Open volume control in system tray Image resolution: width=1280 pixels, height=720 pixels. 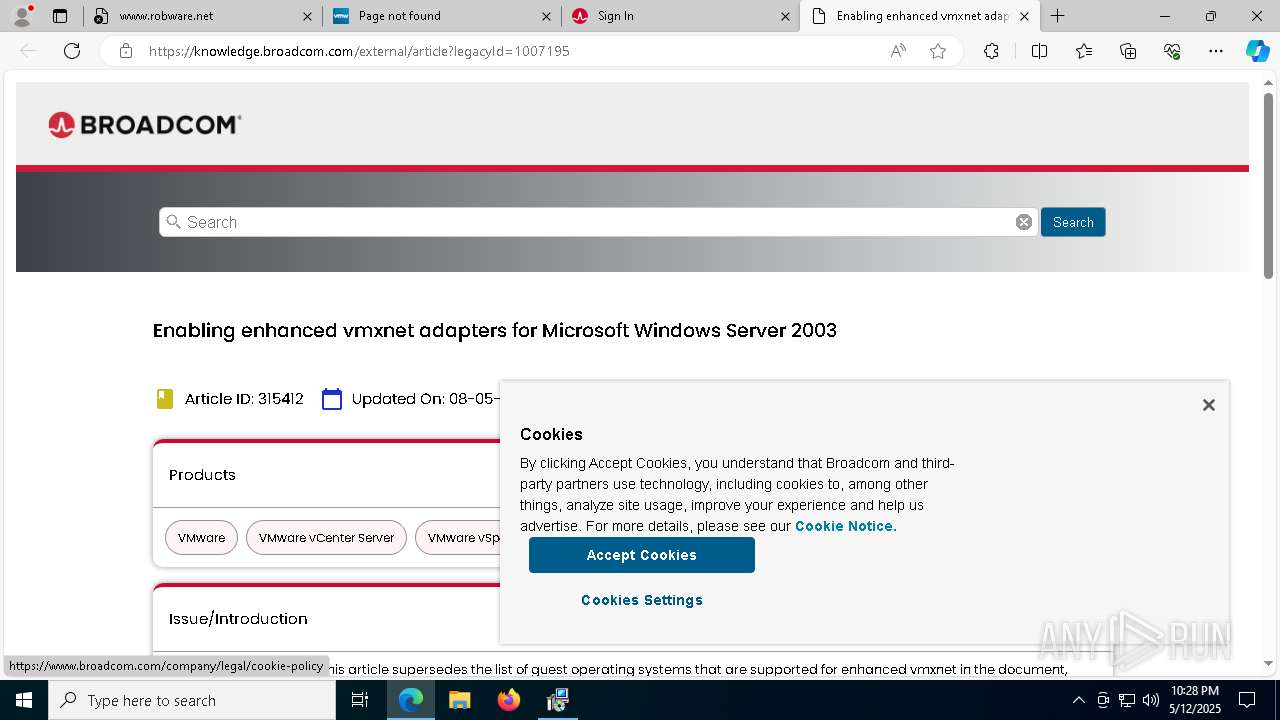1151,700
